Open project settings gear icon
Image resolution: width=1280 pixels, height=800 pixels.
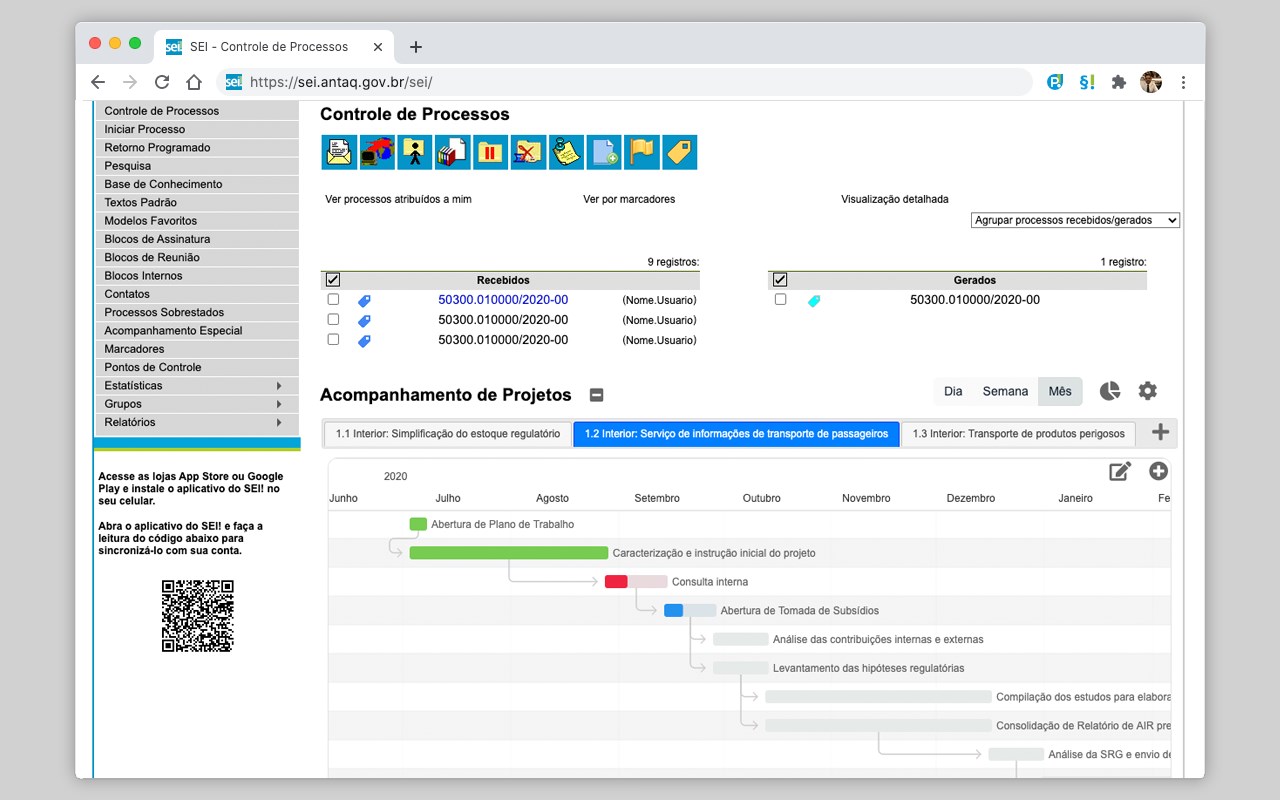pyautogui.click(x=1148, y=391)
